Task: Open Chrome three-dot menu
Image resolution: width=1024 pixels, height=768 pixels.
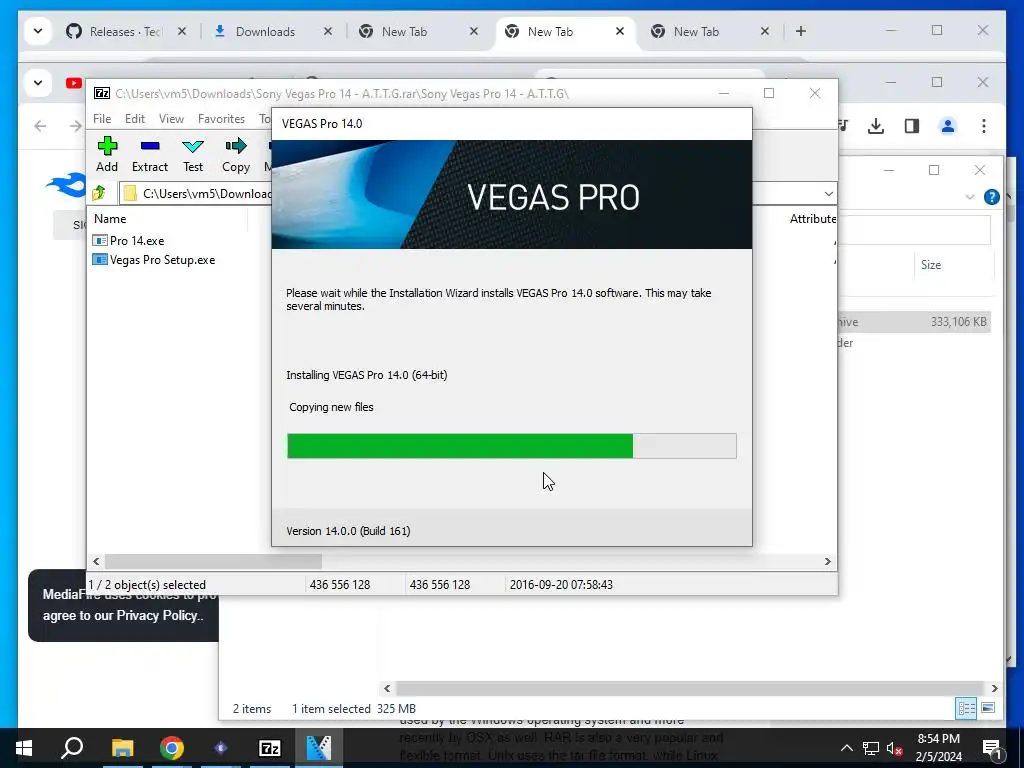Action: point(984,126)
